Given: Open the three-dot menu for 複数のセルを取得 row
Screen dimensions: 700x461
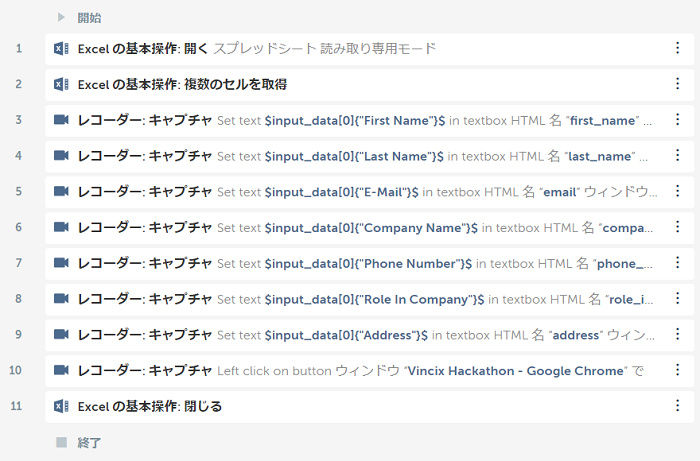Looking at the screenshot, I should 678,83.
